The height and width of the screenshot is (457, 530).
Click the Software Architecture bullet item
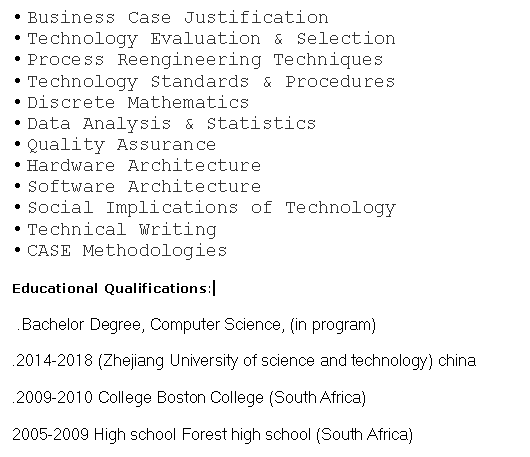(x=144, y=187)
